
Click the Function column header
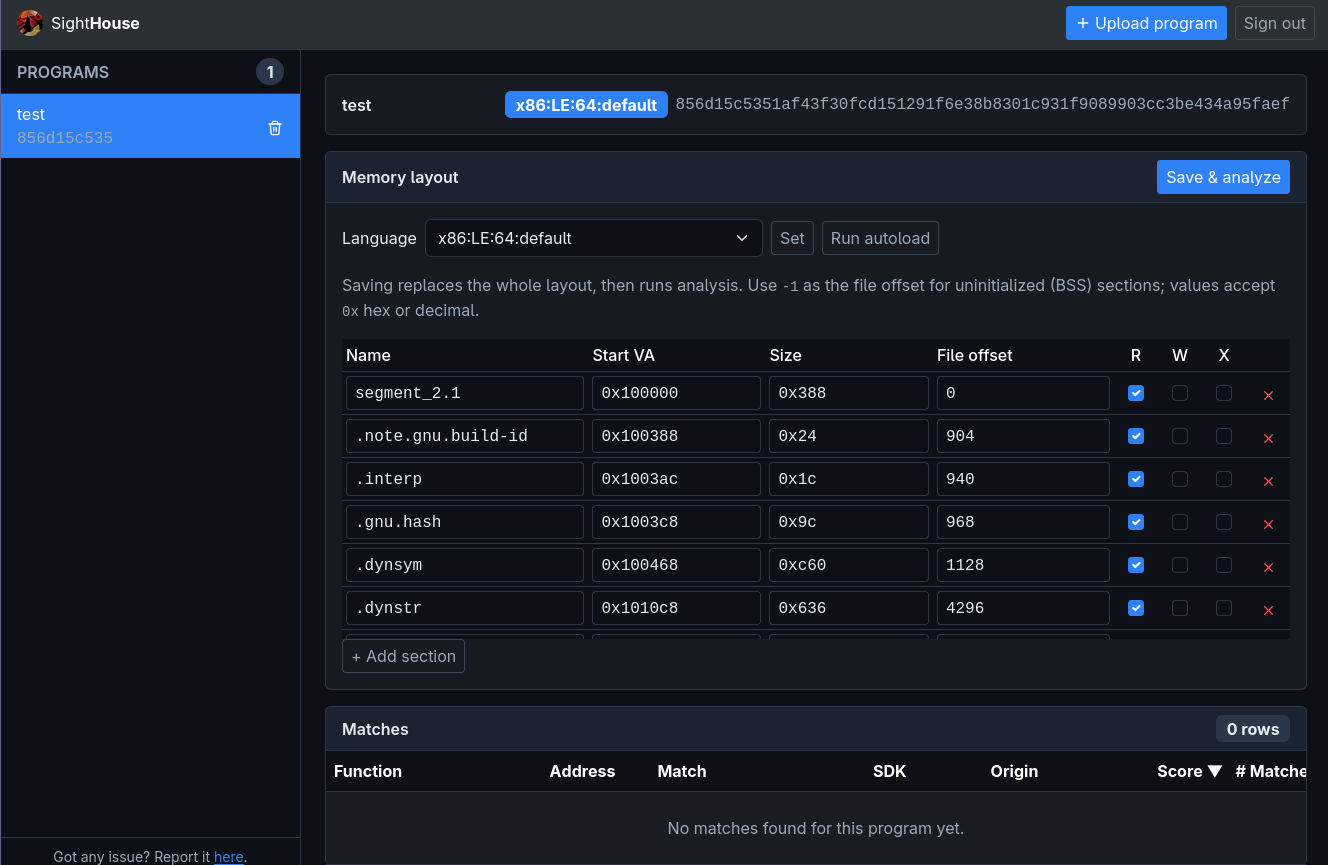(x=368, y=771)
